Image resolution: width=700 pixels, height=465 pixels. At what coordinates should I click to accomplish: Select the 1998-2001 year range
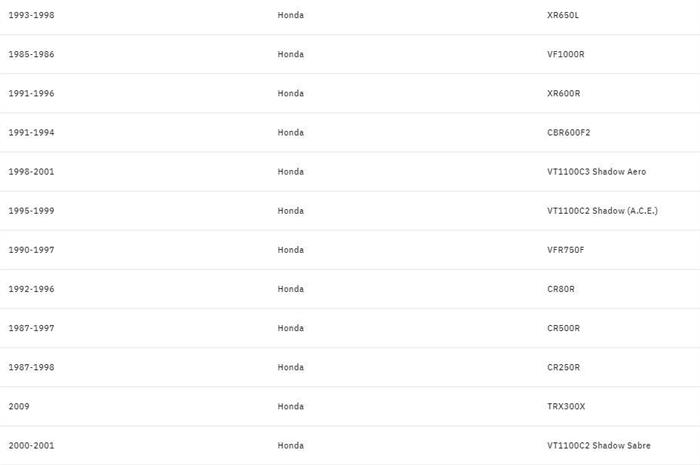(31, 171)
